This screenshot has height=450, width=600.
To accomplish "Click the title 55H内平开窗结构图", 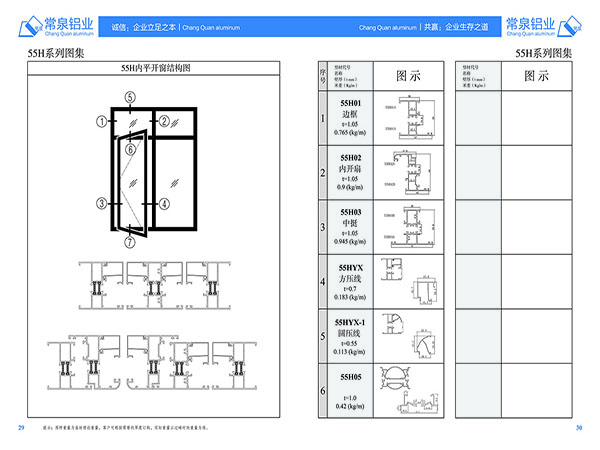I will [156, 68].
